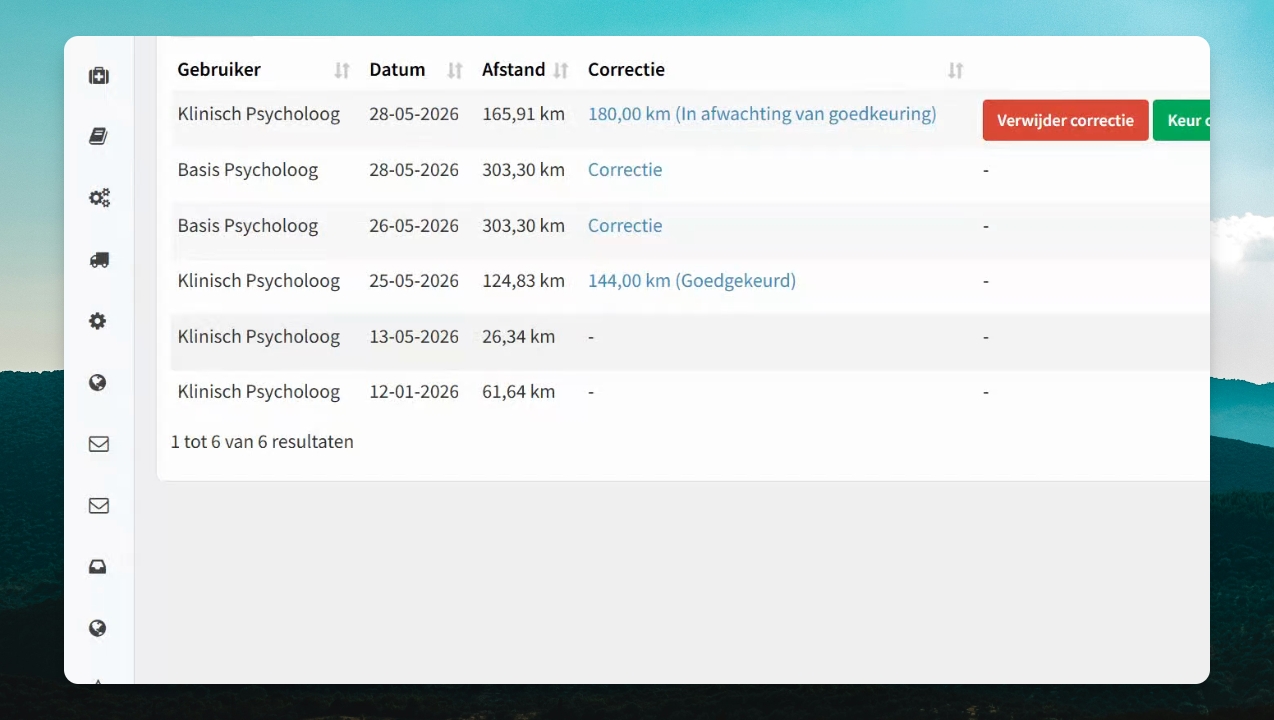Open Correctie link for 28-05-2026 Basis Psycholoog
The image size is (1274, 720).
click(625, 170)
